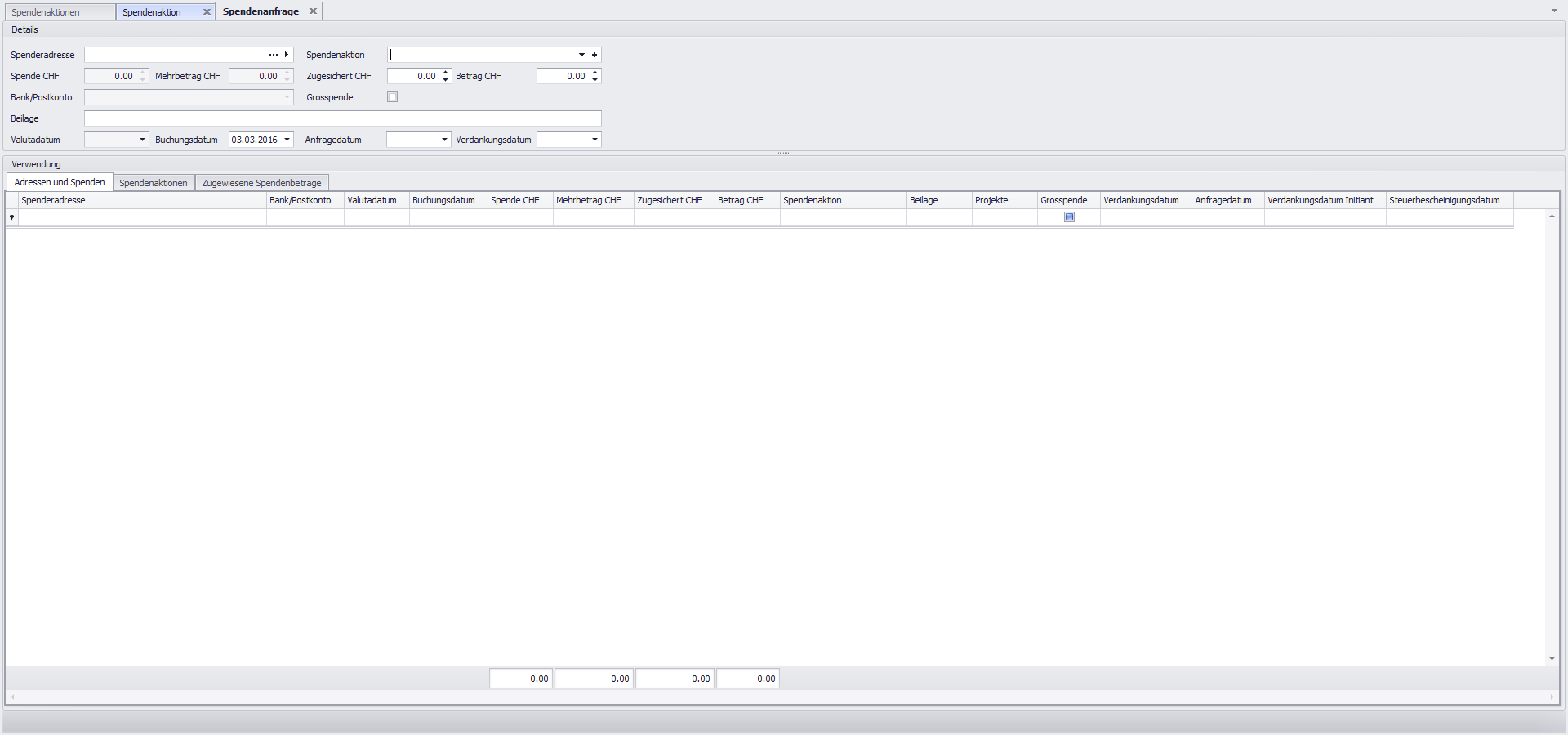1568x735 pixels.
Task: Open the Spendenaktion dropdown list
Action: pos(581,55)
